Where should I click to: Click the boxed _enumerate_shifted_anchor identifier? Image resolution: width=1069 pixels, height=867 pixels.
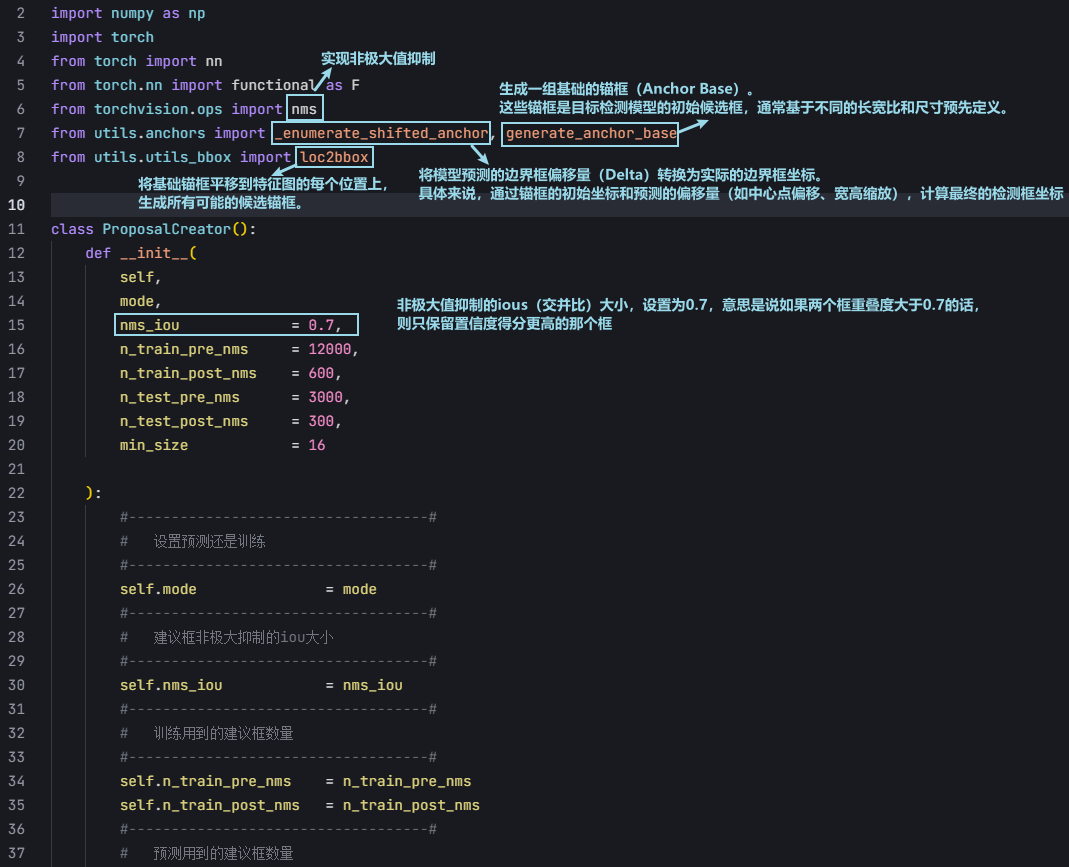tap(380, 132)
